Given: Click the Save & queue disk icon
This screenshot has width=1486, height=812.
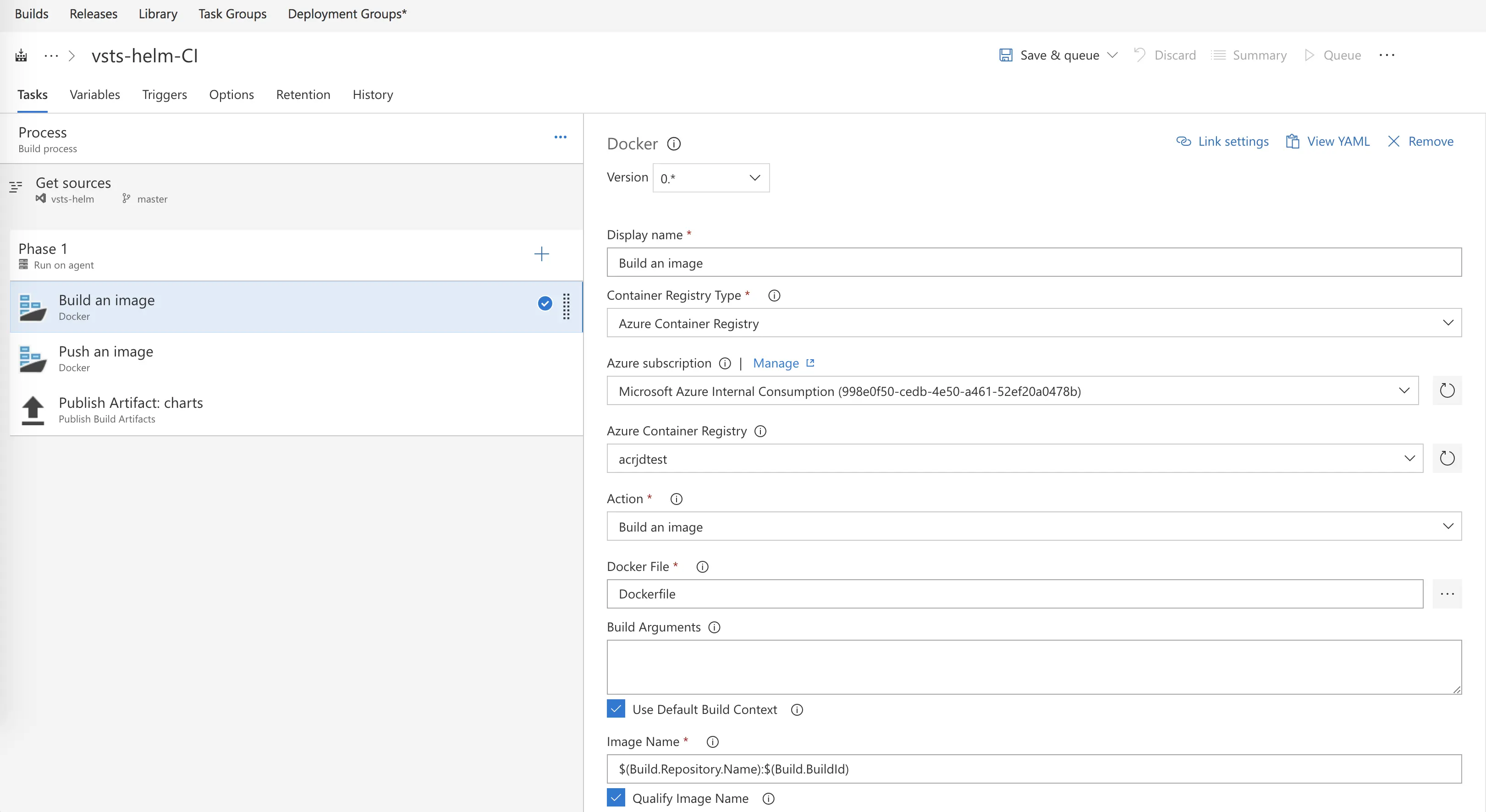Looking at the screenshot, I should (1006, 55).
